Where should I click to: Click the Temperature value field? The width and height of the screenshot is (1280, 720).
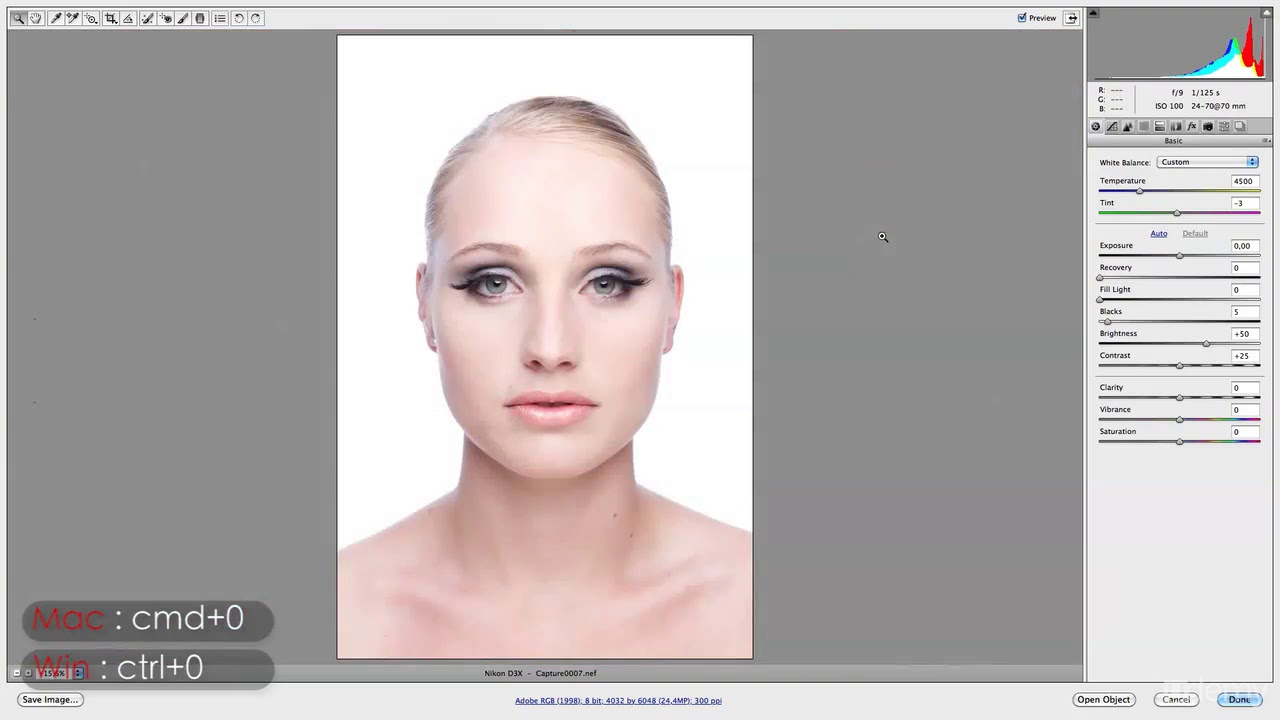pos(1245,182)
